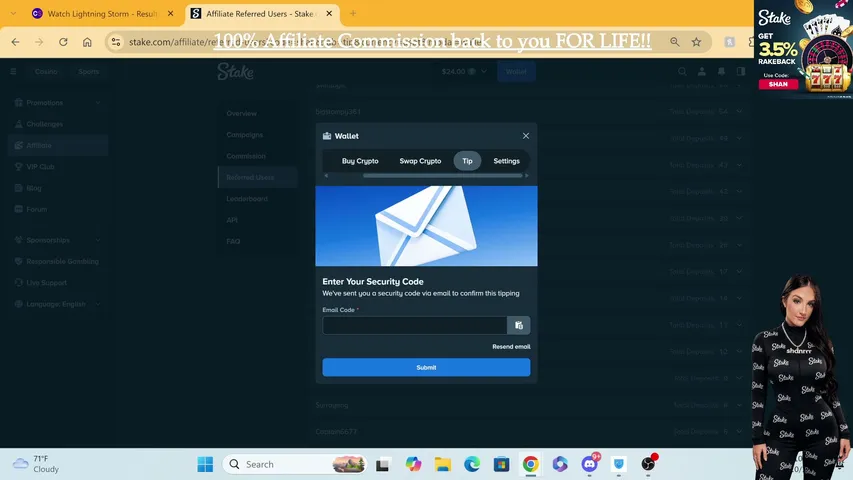Open Affiliate in the sidebar
Screen dimensions: 853x480
(58, 145)
